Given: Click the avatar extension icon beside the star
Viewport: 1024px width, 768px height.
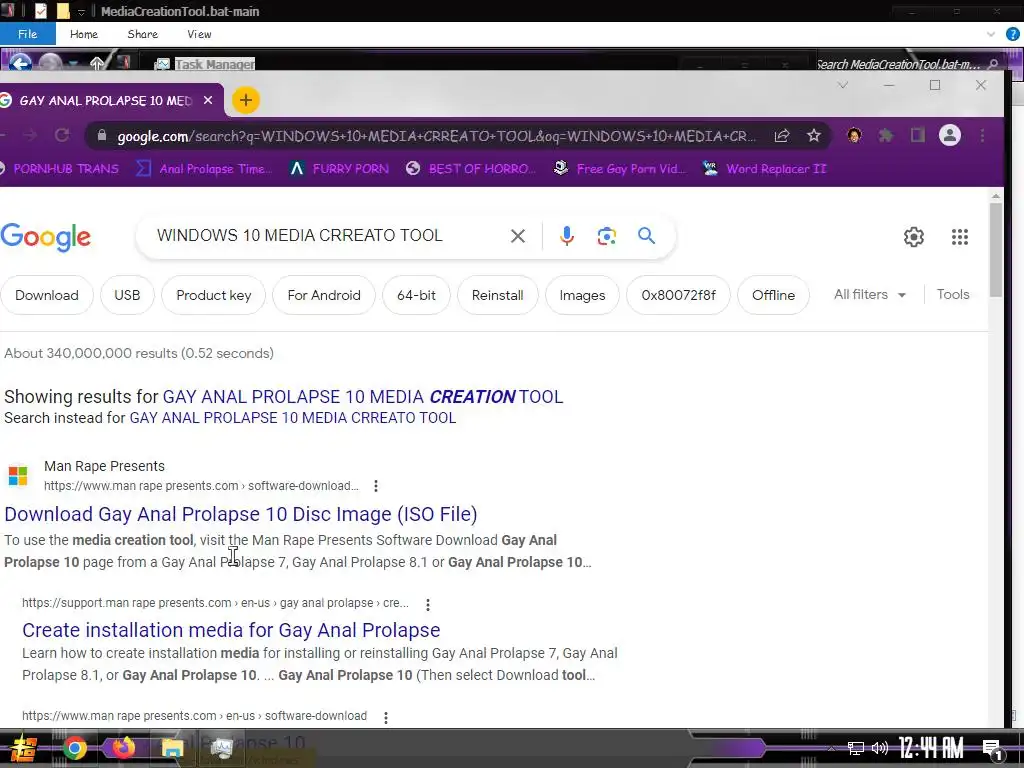Looking at the screenshot, I should coord(854,135).
